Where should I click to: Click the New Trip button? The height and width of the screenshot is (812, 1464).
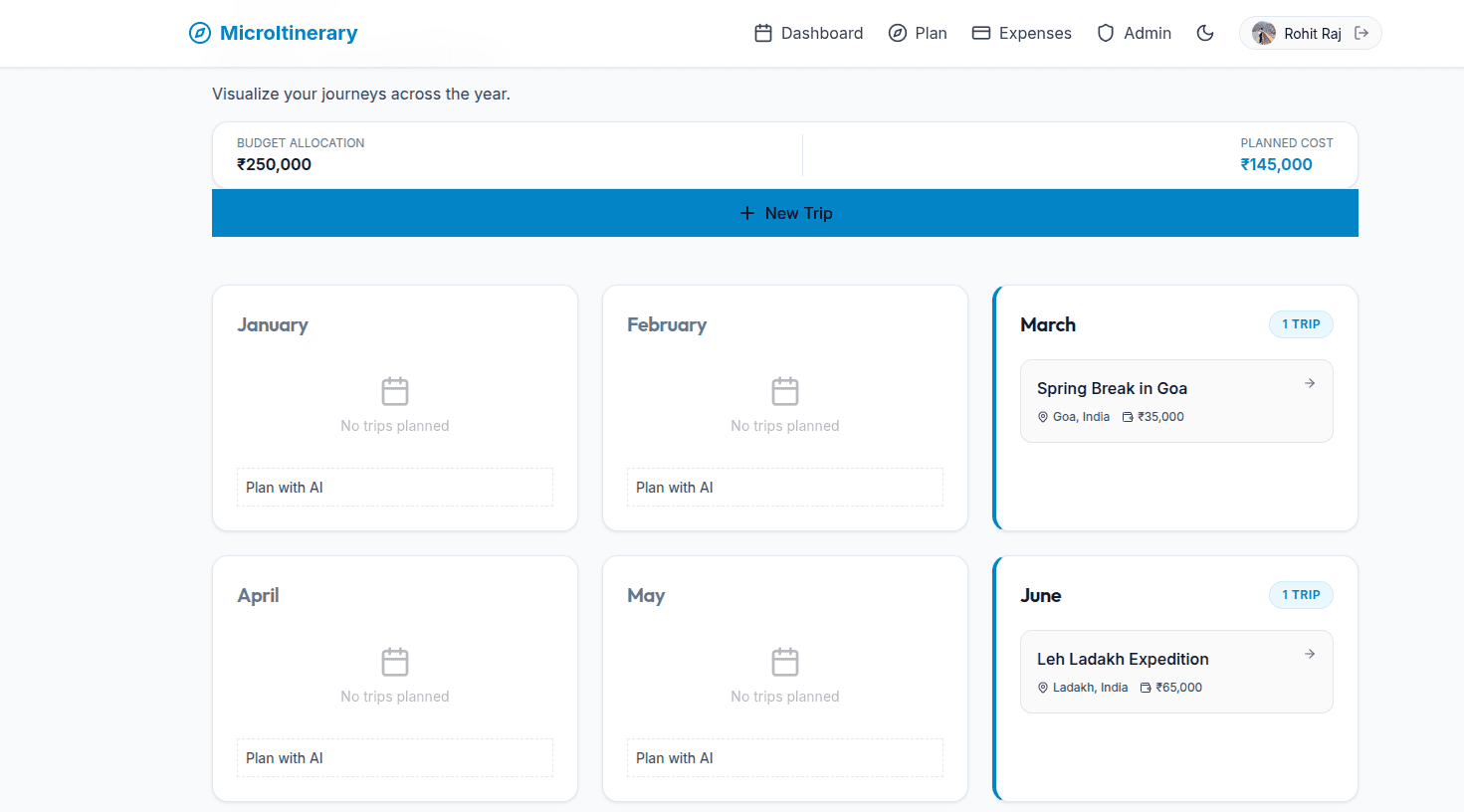tap(785, 213)
